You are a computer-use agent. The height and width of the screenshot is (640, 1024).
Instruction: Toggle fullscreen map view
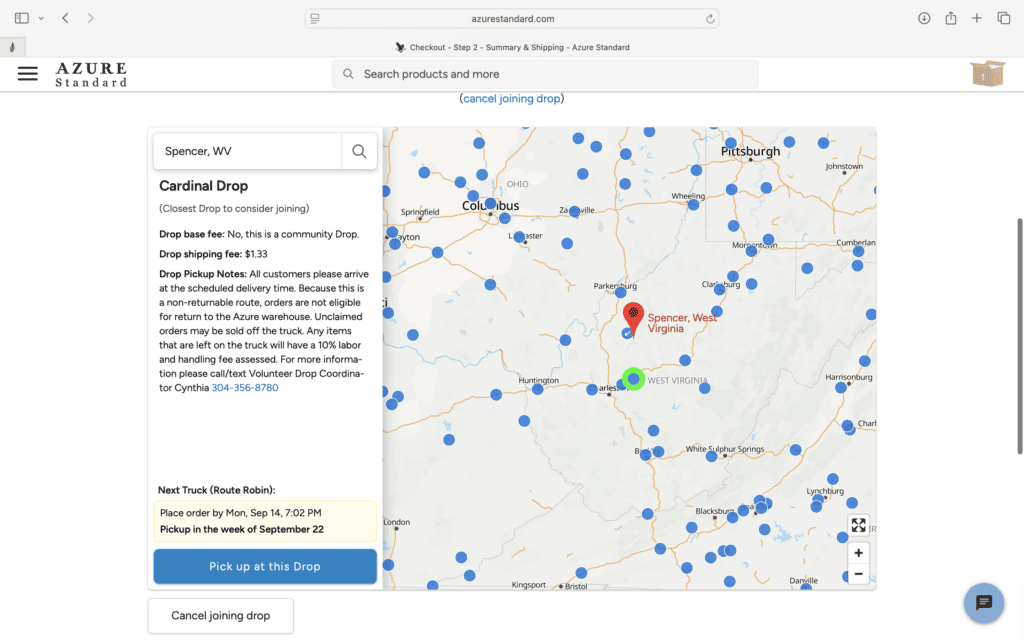(x=858, y=525)
